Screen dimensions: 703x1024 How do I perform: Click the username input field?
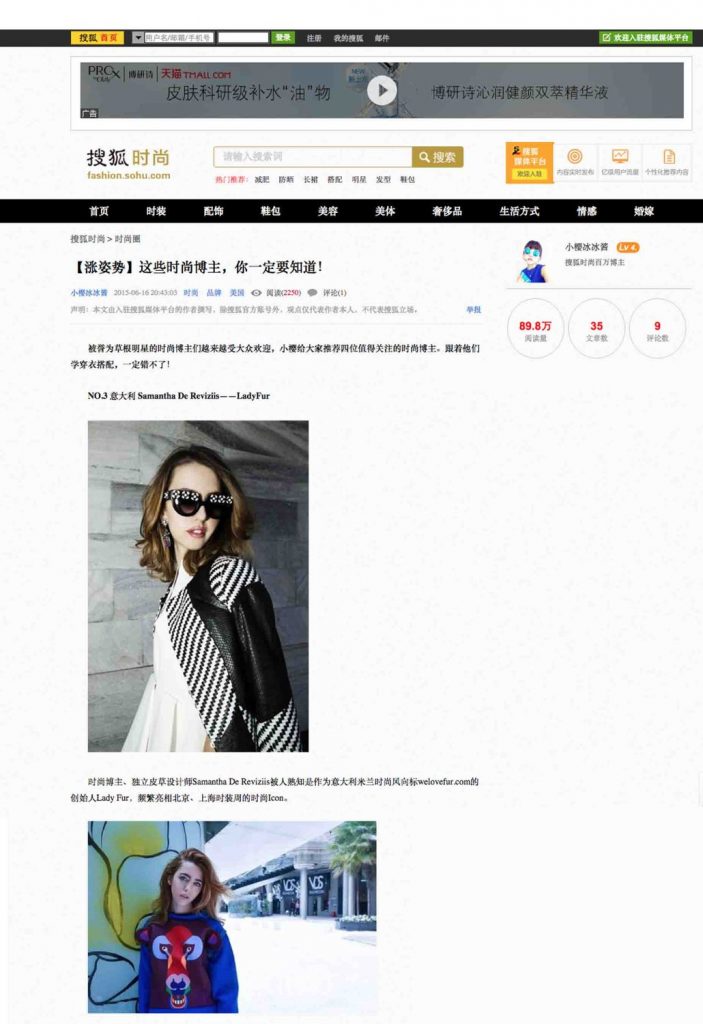click(x=178, y=38)
